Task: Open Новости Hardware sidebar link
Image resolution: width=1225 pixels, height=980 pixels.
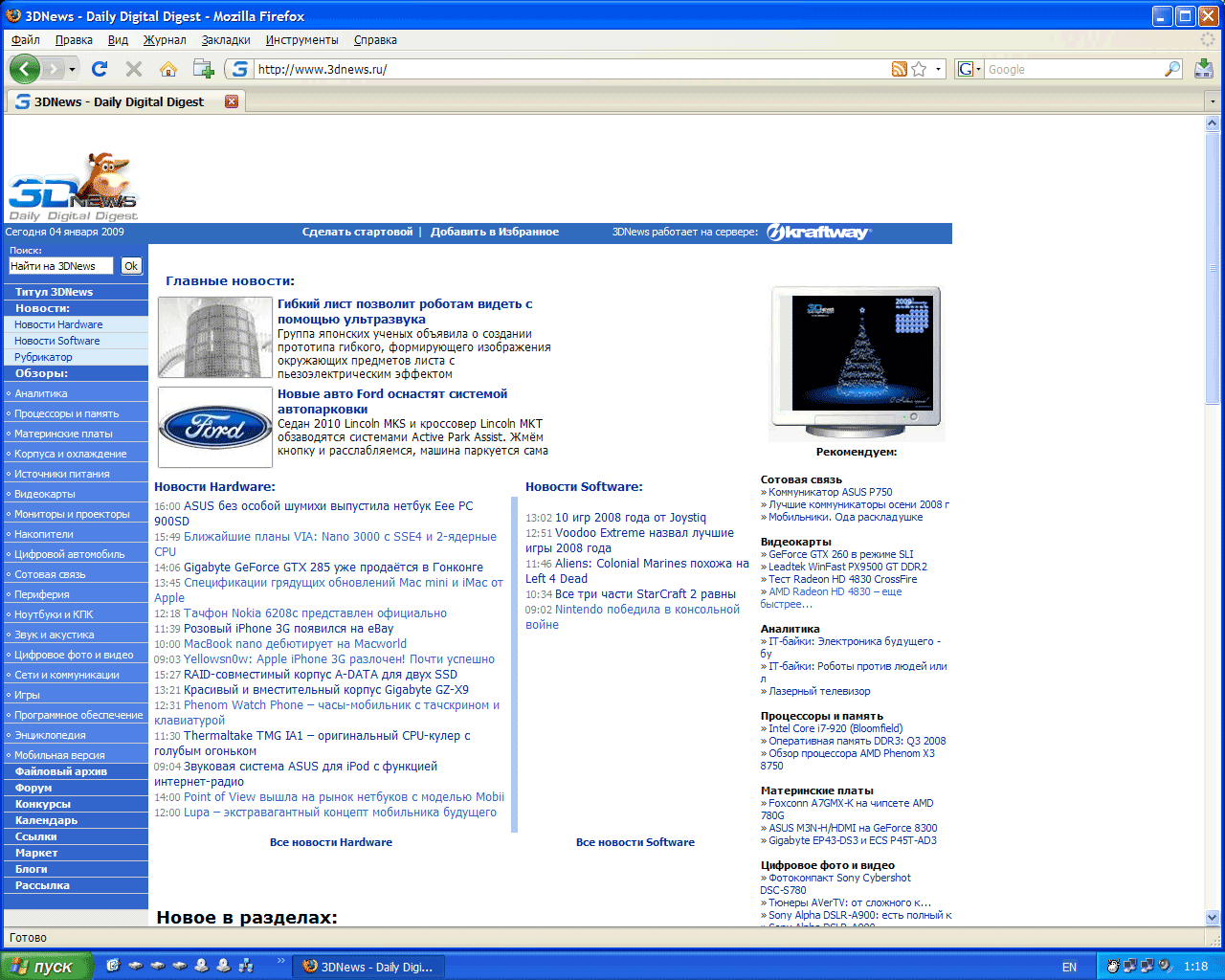Action: (58, 324)
